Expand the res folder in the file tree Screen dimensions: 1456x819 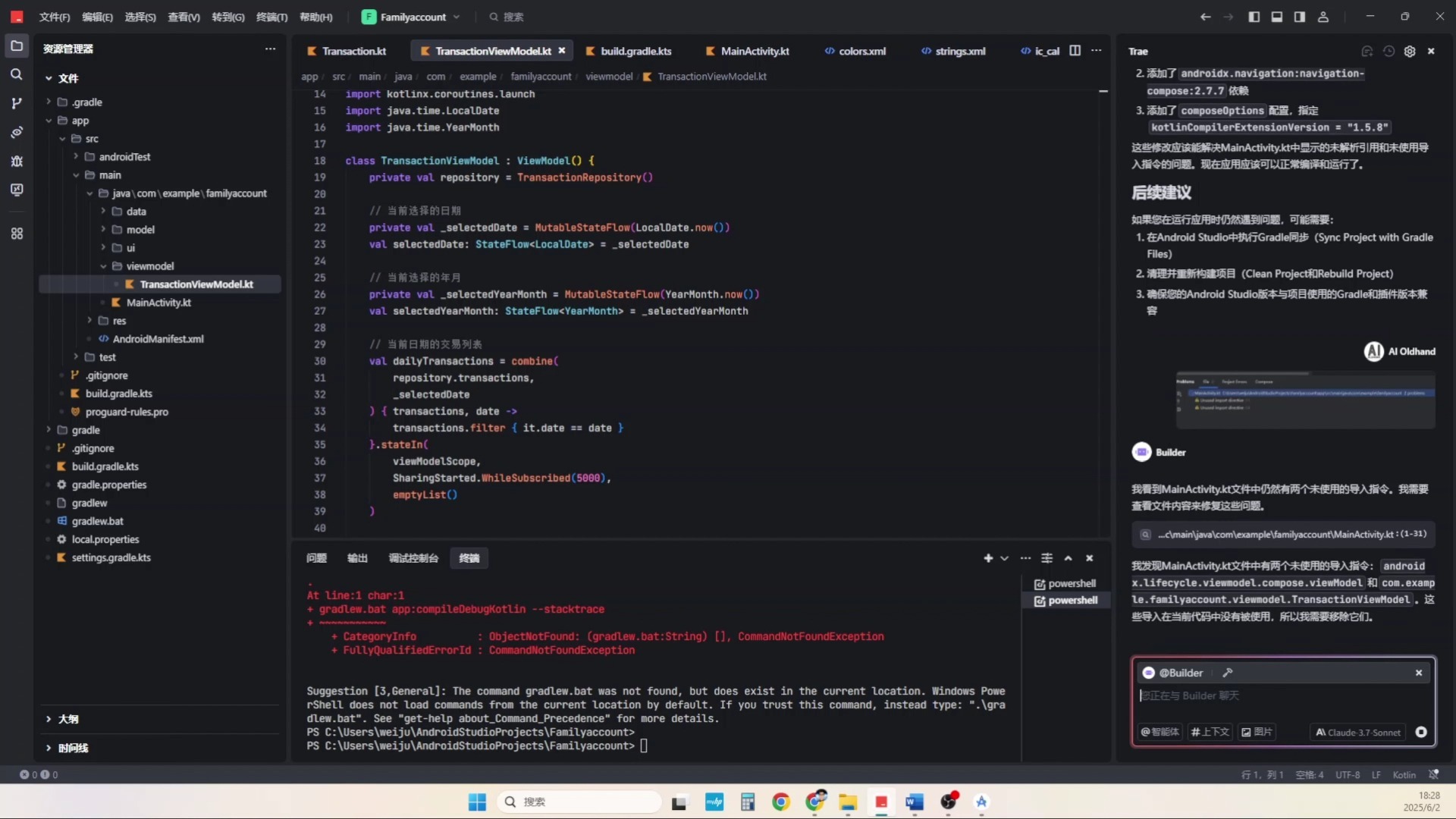coord(89,321)
